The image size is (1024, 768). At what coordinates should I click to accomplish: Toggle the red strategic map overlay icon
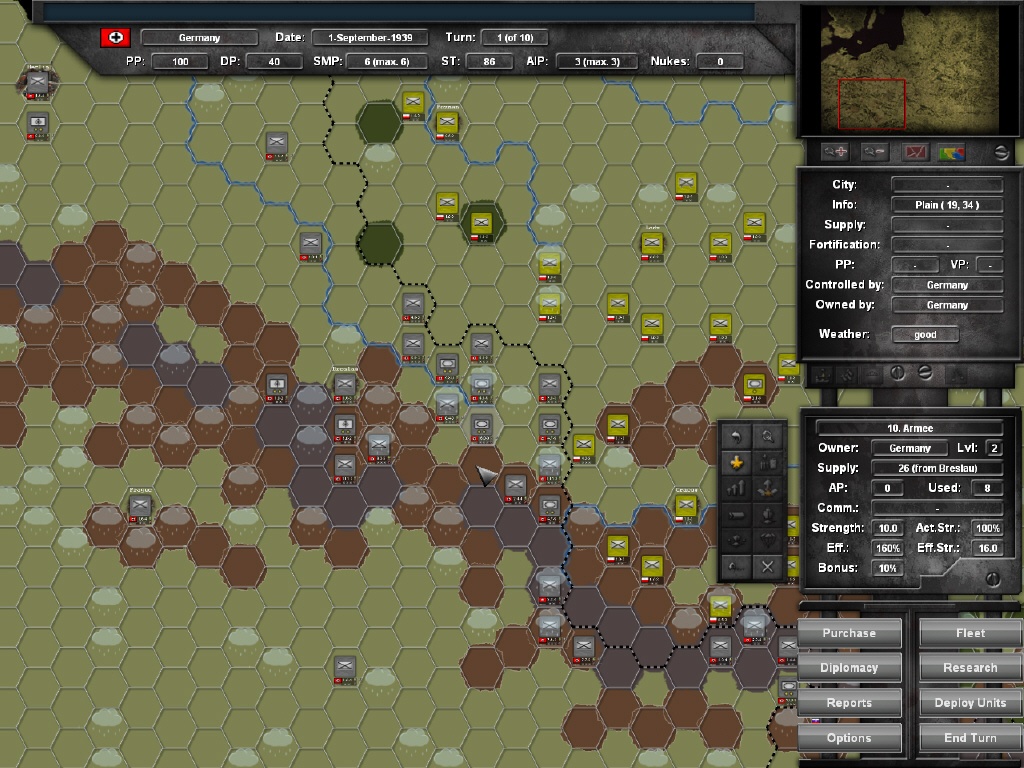point(915,152)
